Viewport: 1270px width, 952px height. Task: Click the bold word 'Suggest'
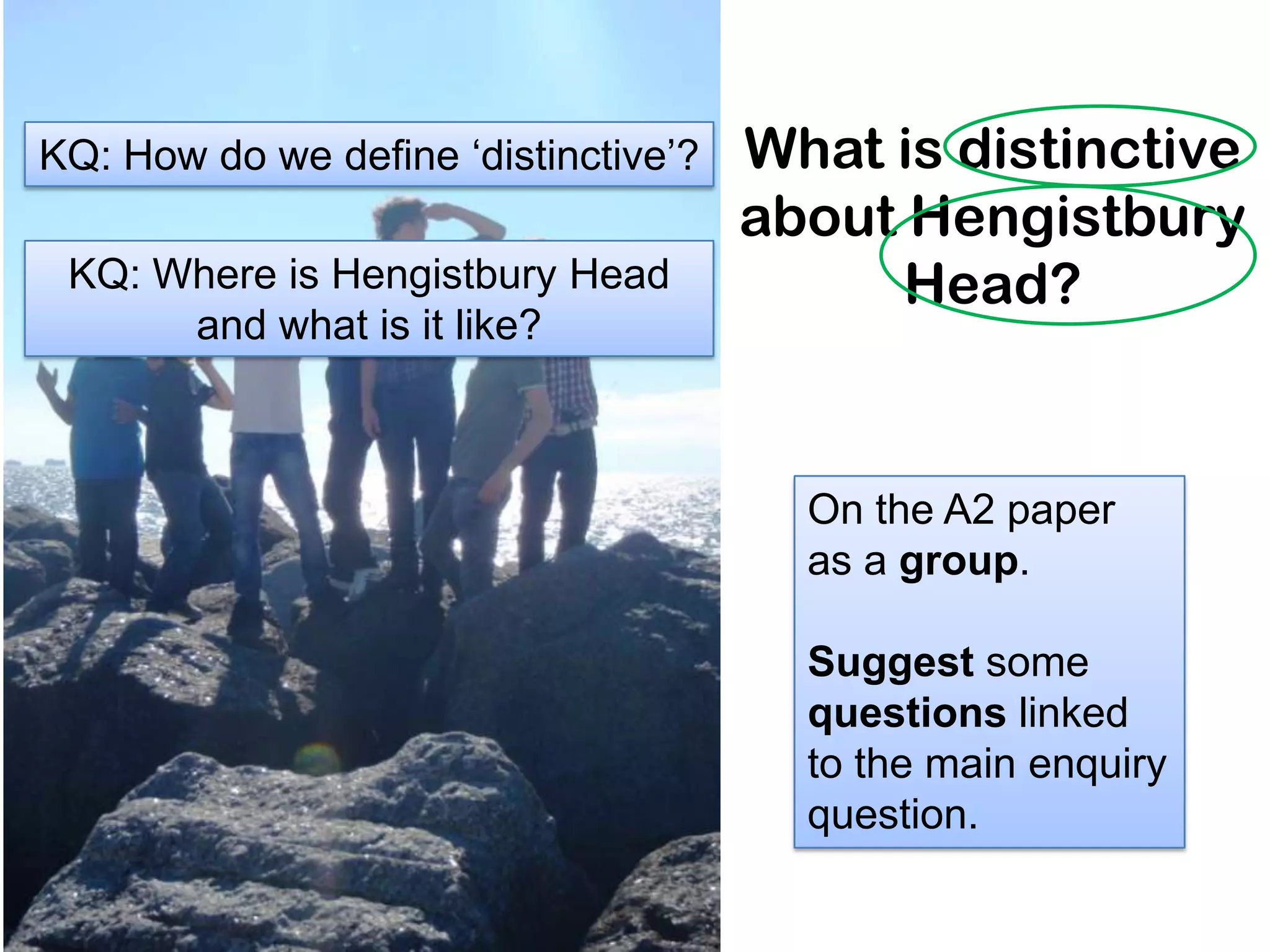click(891, 663)
